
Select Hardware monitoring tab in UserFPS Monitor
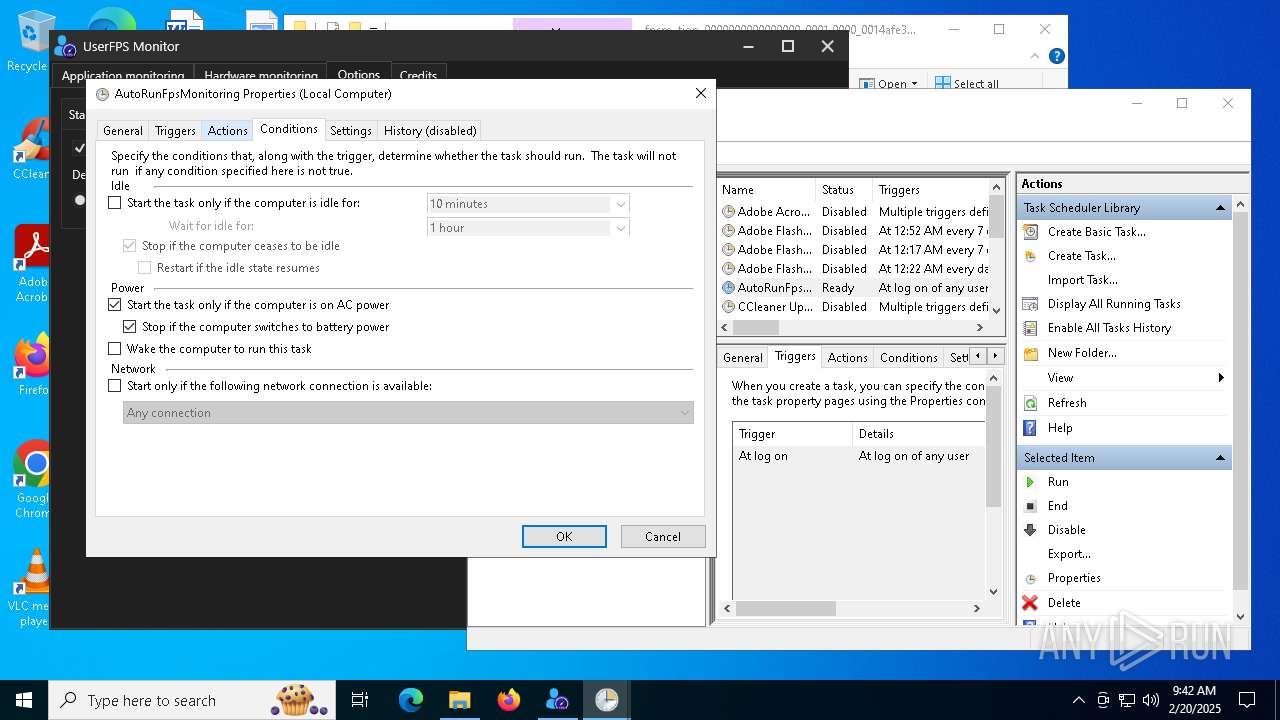click(x=261, y=76)
